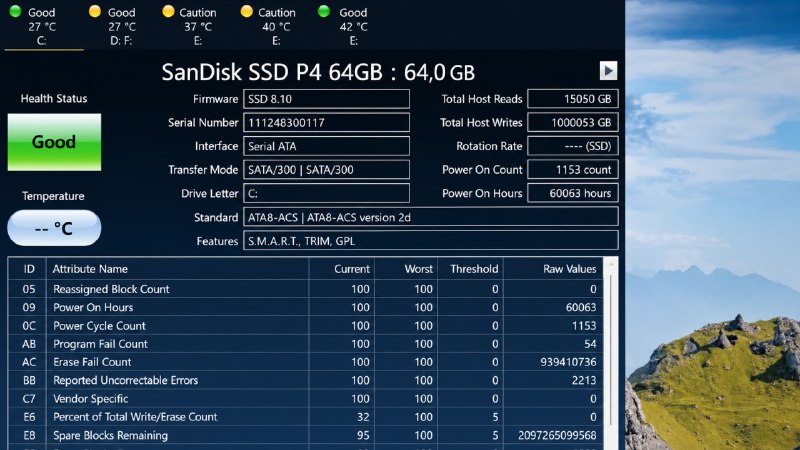Select the Erase Fail Count row
Image resolution: width=800 pixels, height=450 pixels.
click(x=305, y=362)
